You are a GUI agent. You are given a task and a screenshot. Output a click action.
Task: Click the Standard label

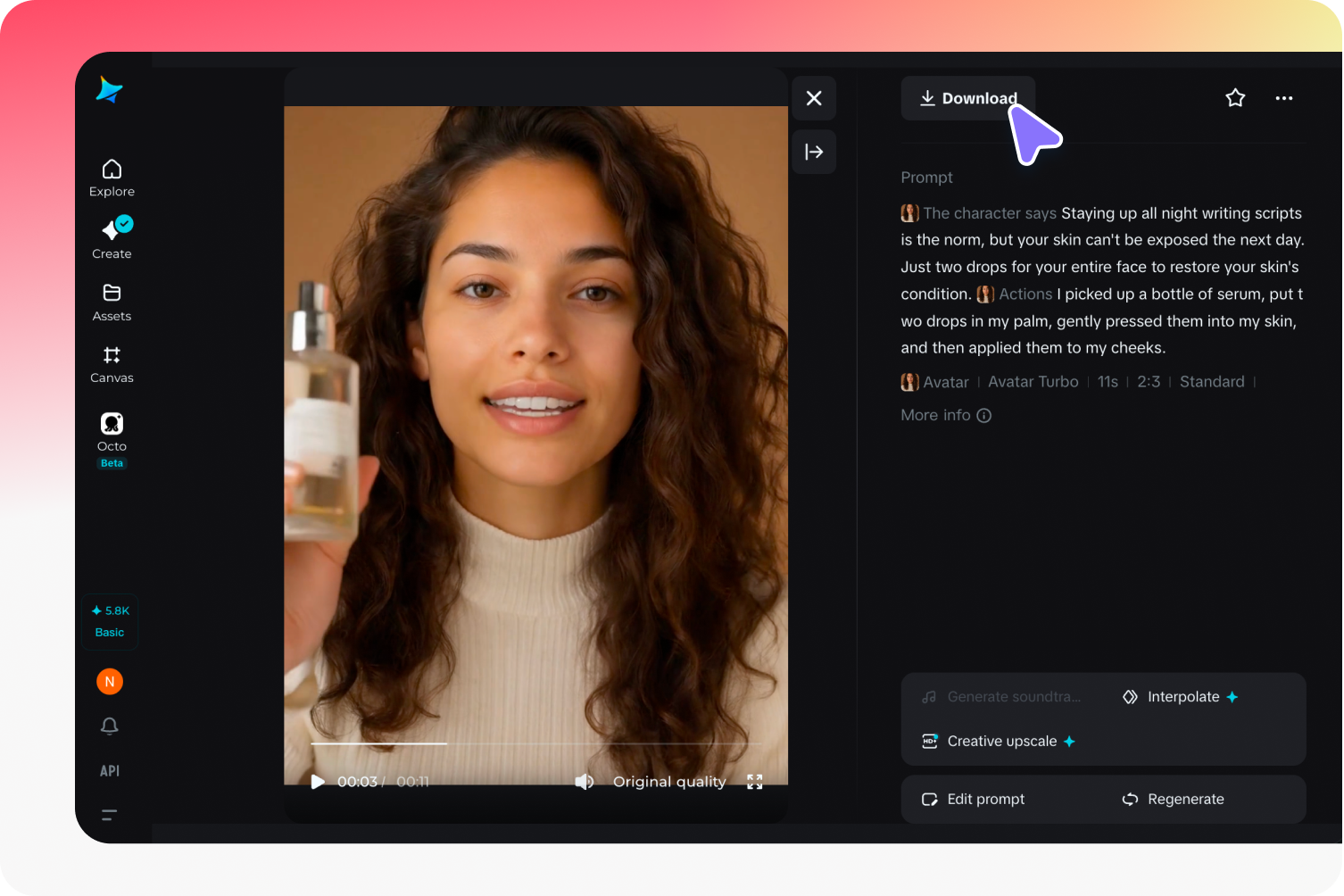click(1212, 382)
